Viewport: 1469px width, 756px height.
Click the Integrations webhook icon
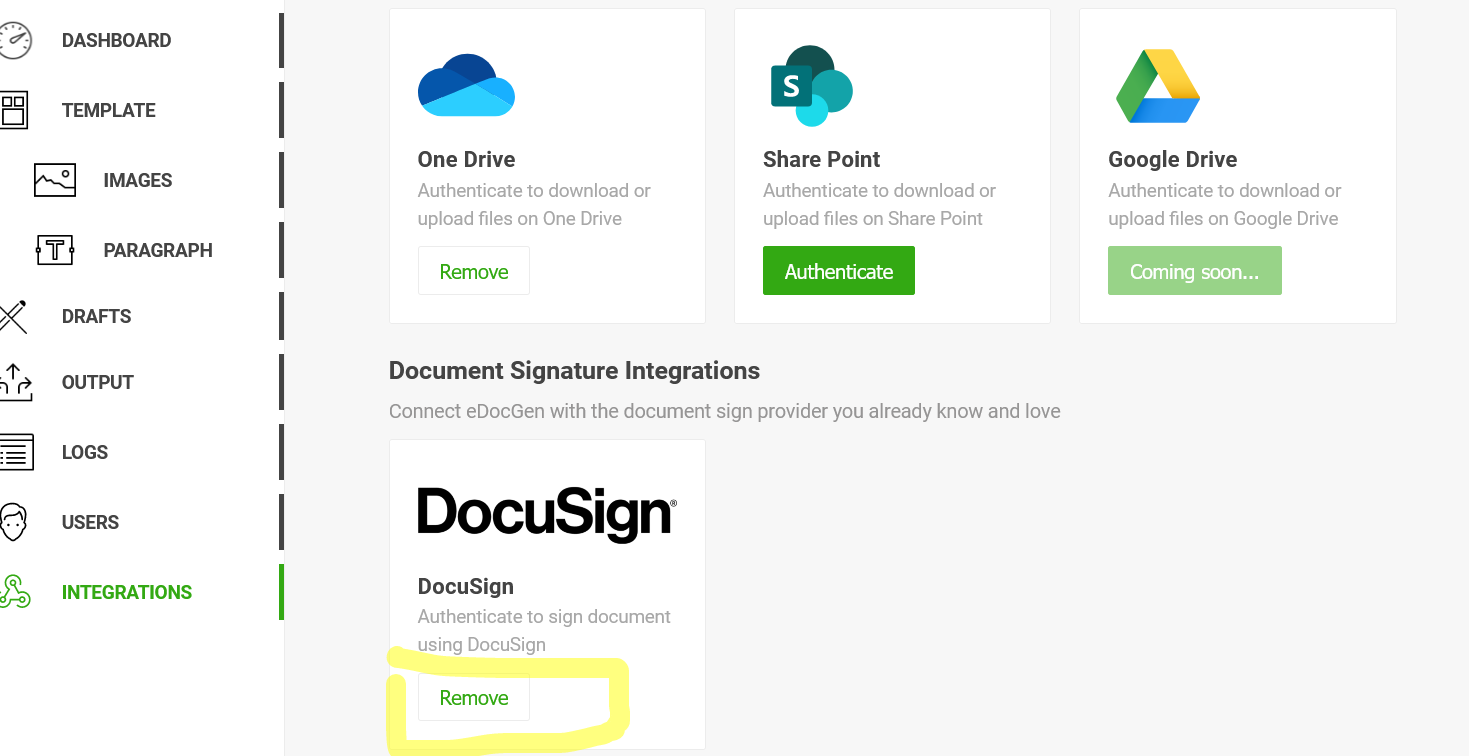pyautogui.click(x=15, y=592)
